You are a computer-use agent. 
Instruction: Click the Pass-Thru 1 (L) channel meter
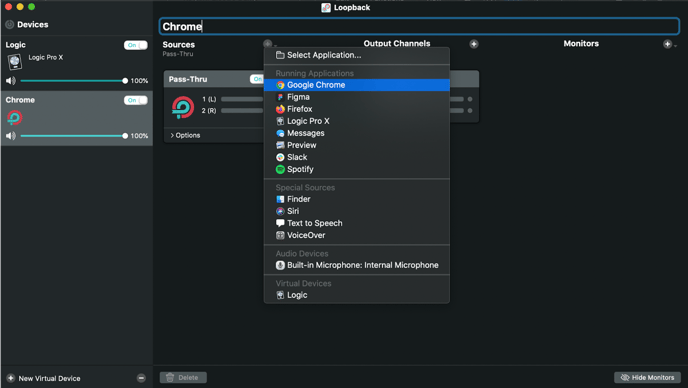[x=242, y=99]
